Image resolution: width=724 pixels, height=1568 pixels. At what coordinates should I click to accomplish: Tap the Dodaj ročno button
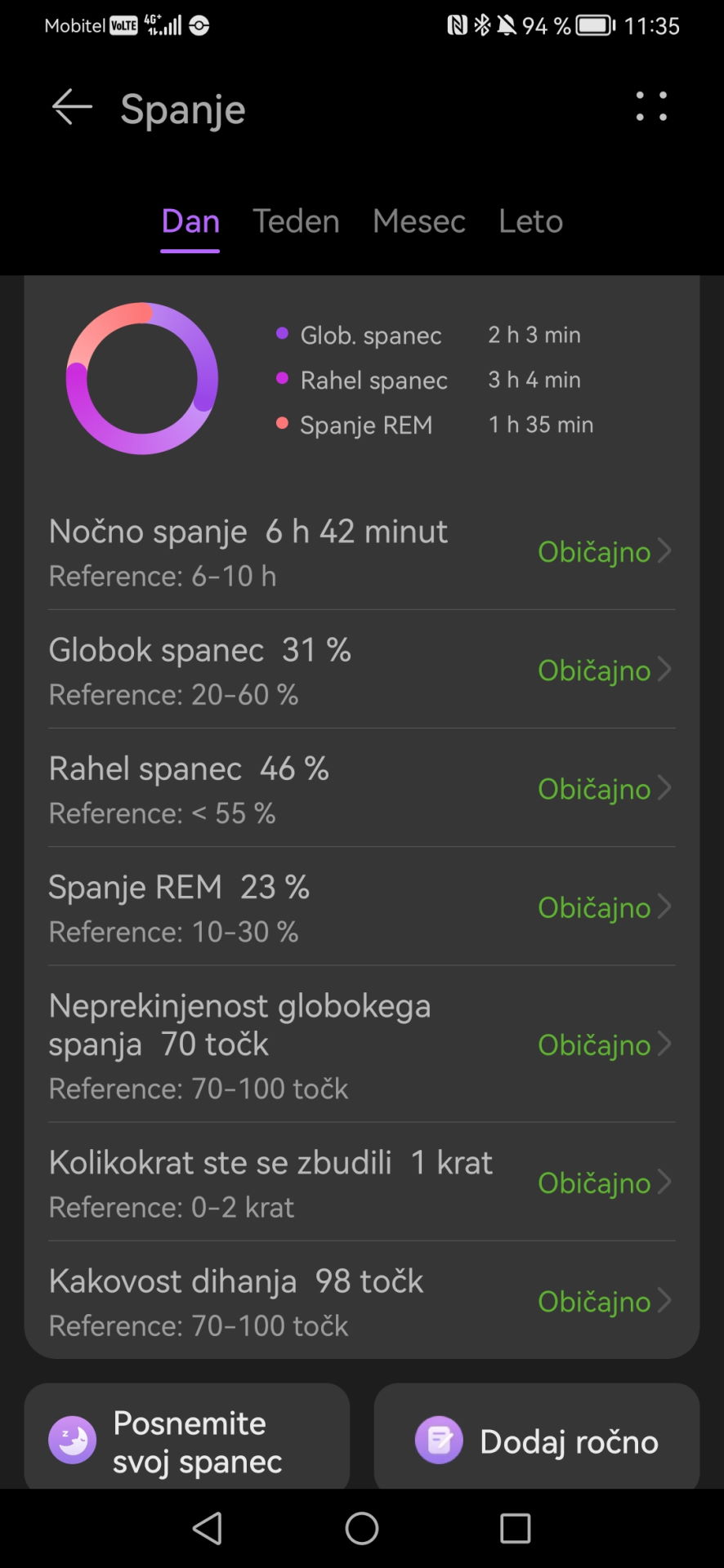pos(537,1441)
